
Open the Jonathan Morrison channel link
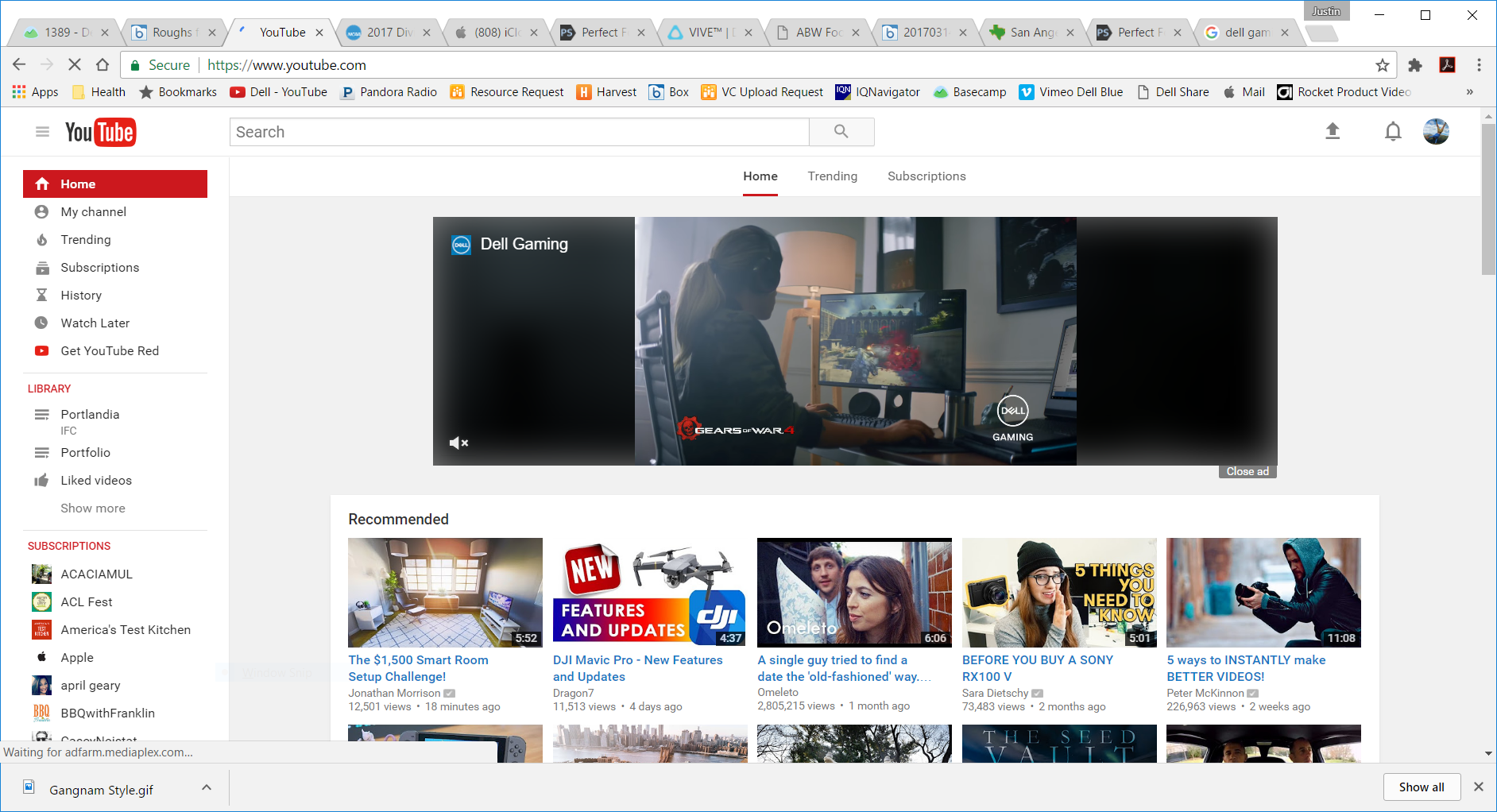pos(394,694)
